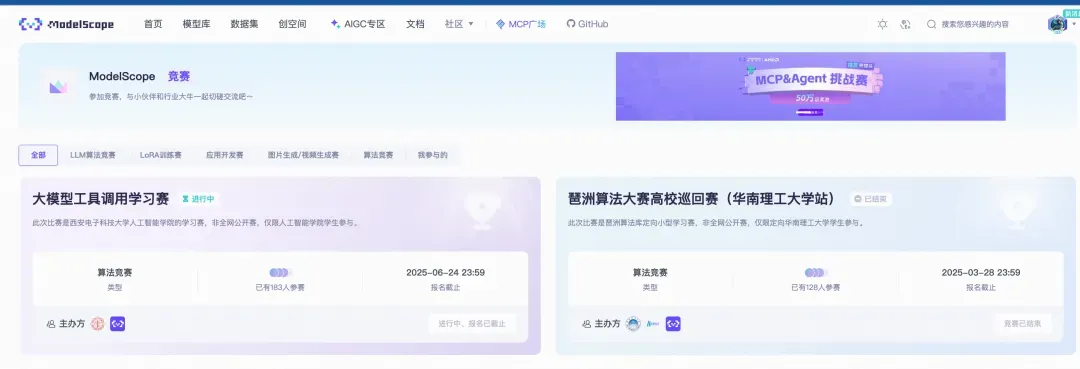This screenshot has height=369, width=1080.
Task: Click the description mentioning 华南理工大学学生
Action: click(x=716, y=223)
